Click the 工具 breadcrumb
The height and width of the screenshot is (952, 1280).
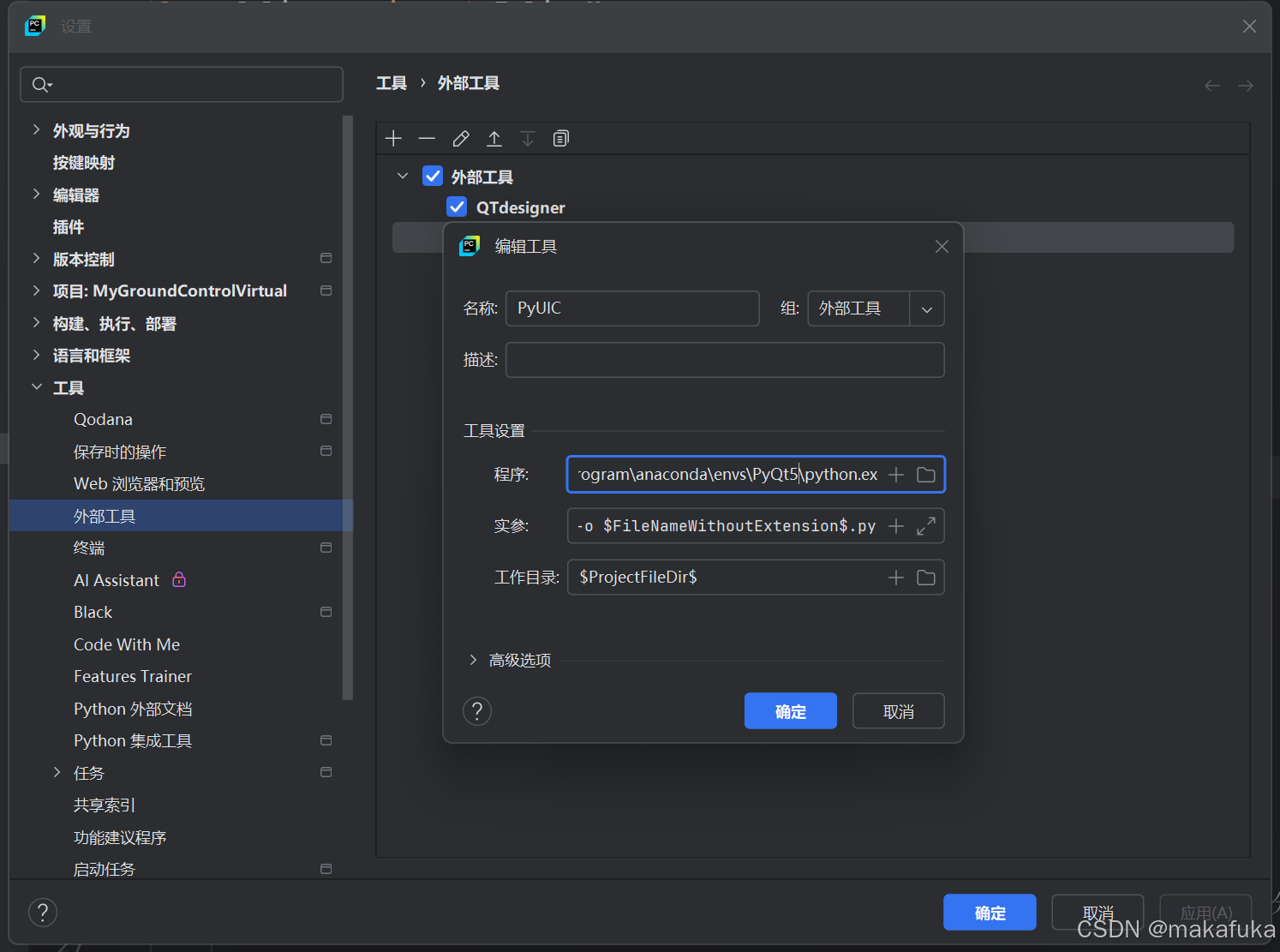point(392,82)
